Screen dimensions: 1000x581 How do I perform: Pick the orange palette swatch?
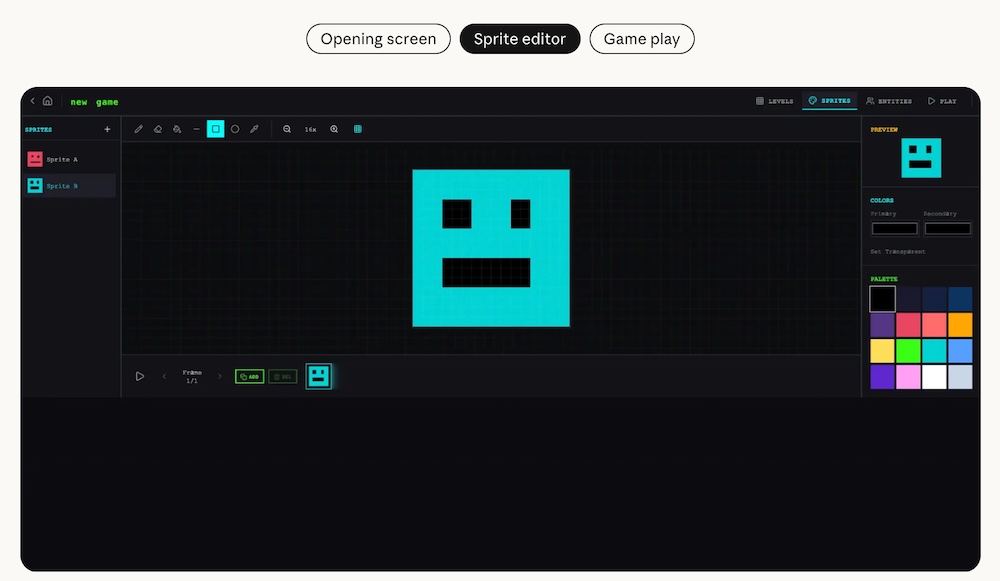click(x=959, y=325)
